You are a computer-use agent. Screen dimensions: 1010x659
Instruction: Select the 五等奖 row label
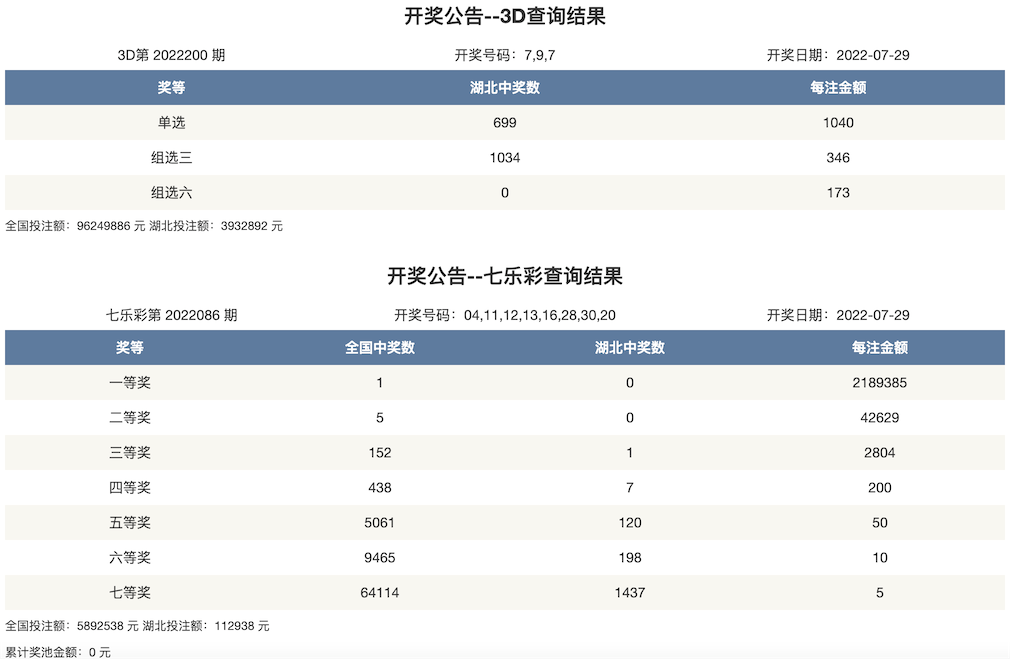click(129, 522)
